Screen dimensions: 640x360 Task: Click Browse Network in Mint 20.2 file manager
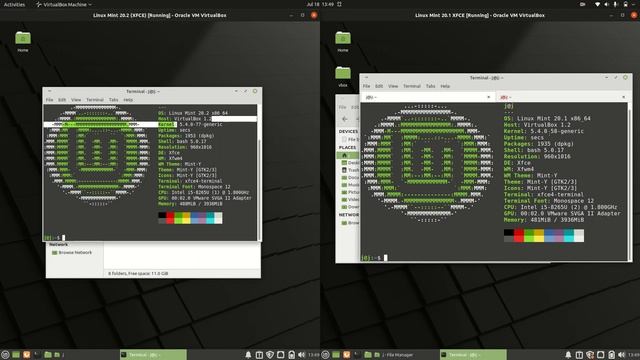point(72,253)
